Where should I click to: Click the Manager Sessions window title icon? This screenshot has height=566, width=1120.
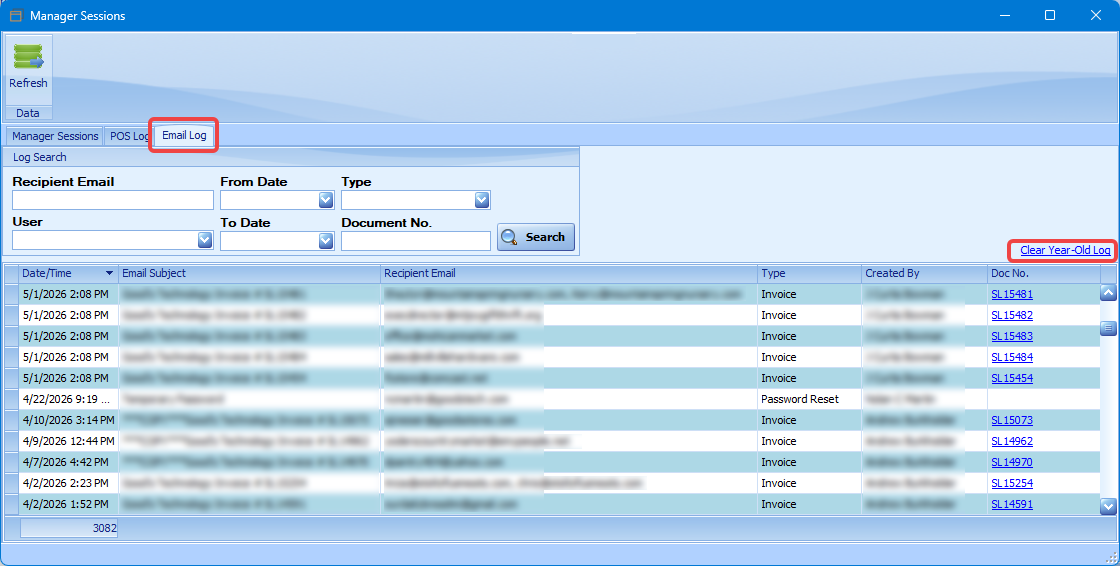16,15
